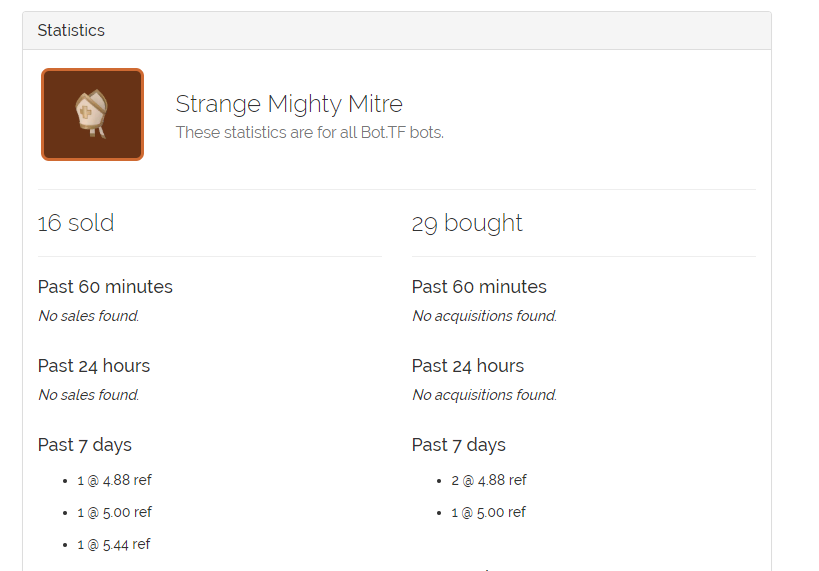Click the sold entry 1 @ 5.00 ref
819x571 pixels.
point(114,512)
